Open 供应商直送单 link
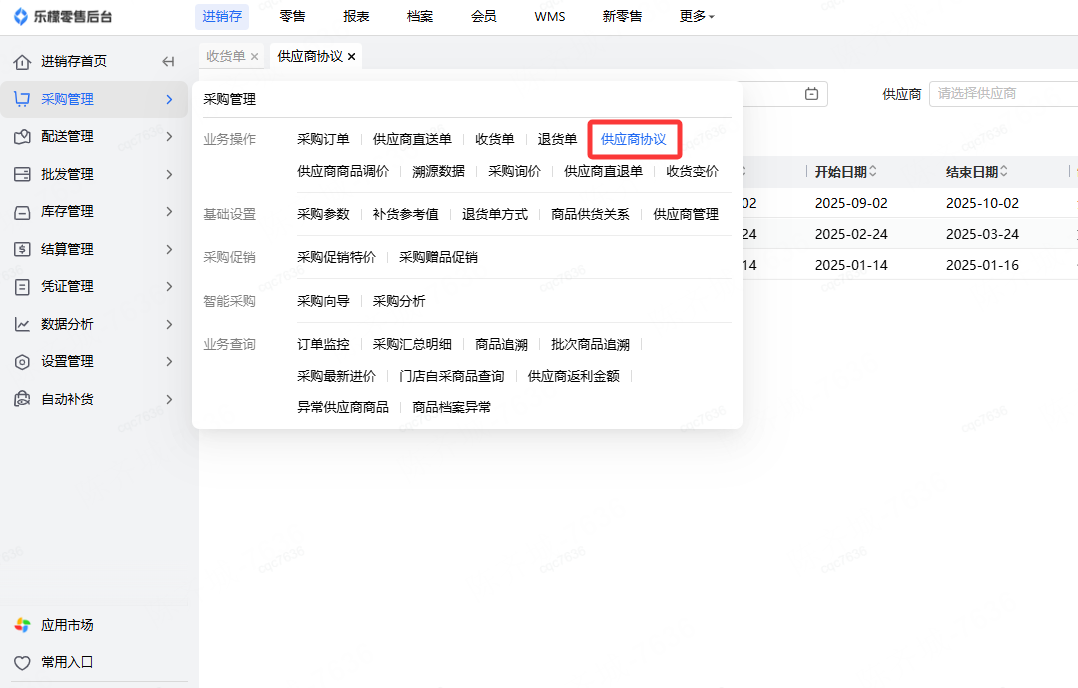Image resolution: width=1078 pixels, height=688 pixels. coord(412,140)
